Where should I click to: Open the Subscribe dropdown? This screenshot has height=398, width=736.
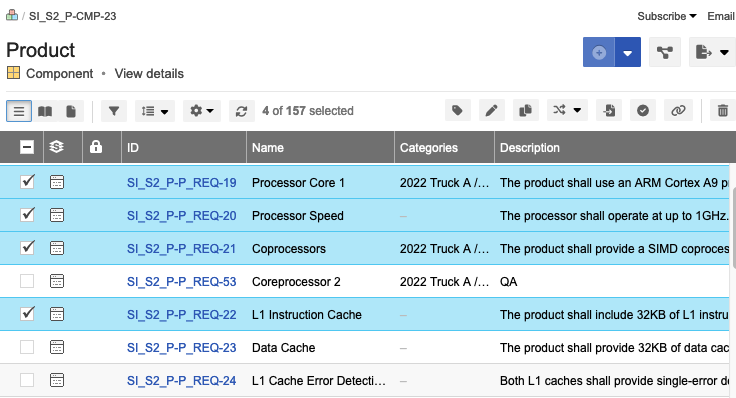click(x=667, y=16)
